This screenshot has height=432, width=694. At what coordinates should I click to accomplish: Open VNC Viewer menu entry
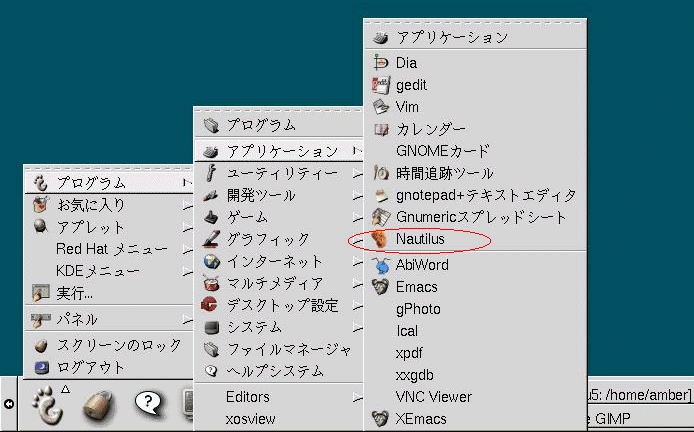pyautogui.click(x=475, y=397)
